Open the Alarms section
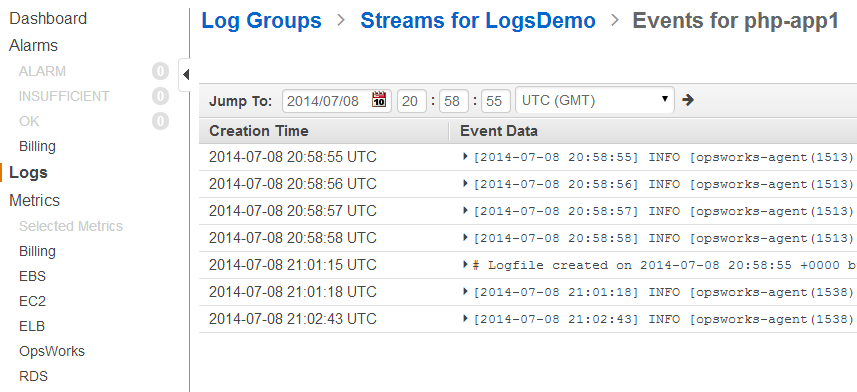Viewport: 857px width, 392px height. coord(33,45)
